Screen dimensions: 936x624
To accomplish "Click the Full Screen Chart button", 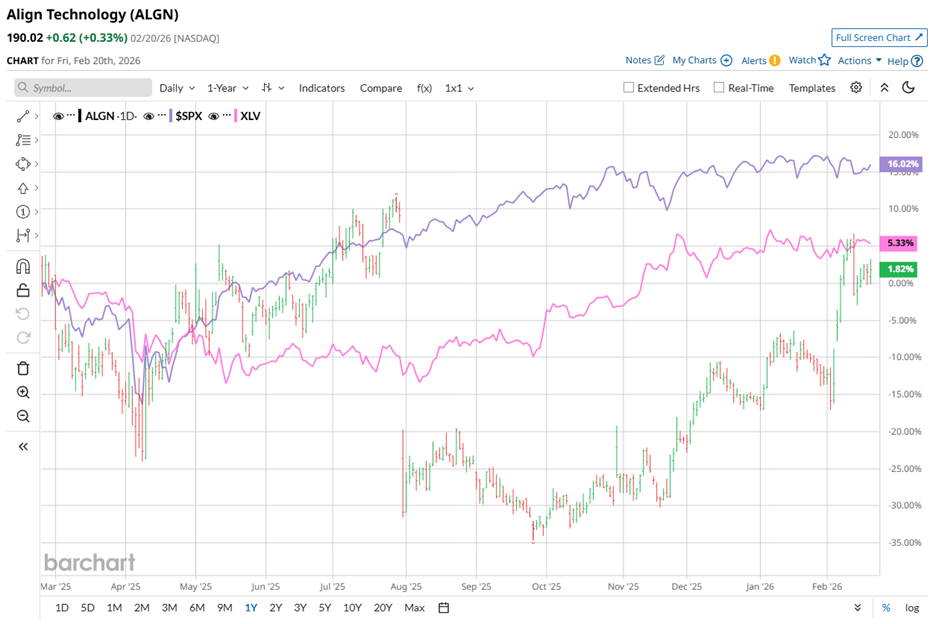I will tap(878, 37).
